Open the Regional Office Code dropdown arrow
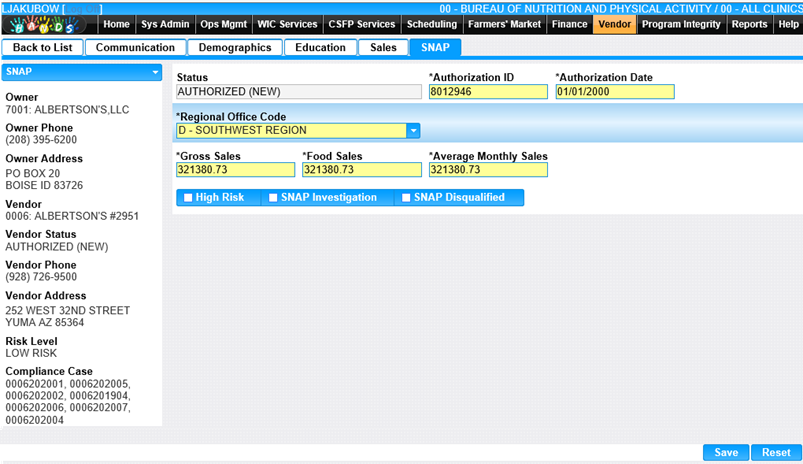Image resolution: width=803 pixels, height=464 pixels. pos(413,131)
